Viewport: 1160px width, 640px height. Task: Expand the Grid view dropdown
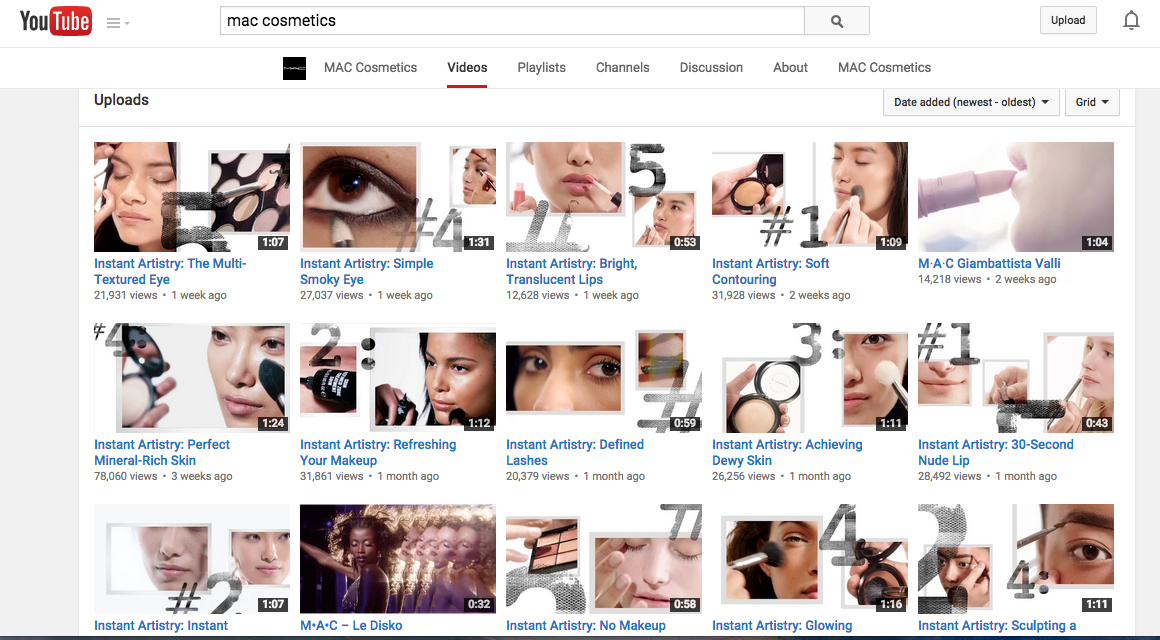click(x=1092, y=102)
